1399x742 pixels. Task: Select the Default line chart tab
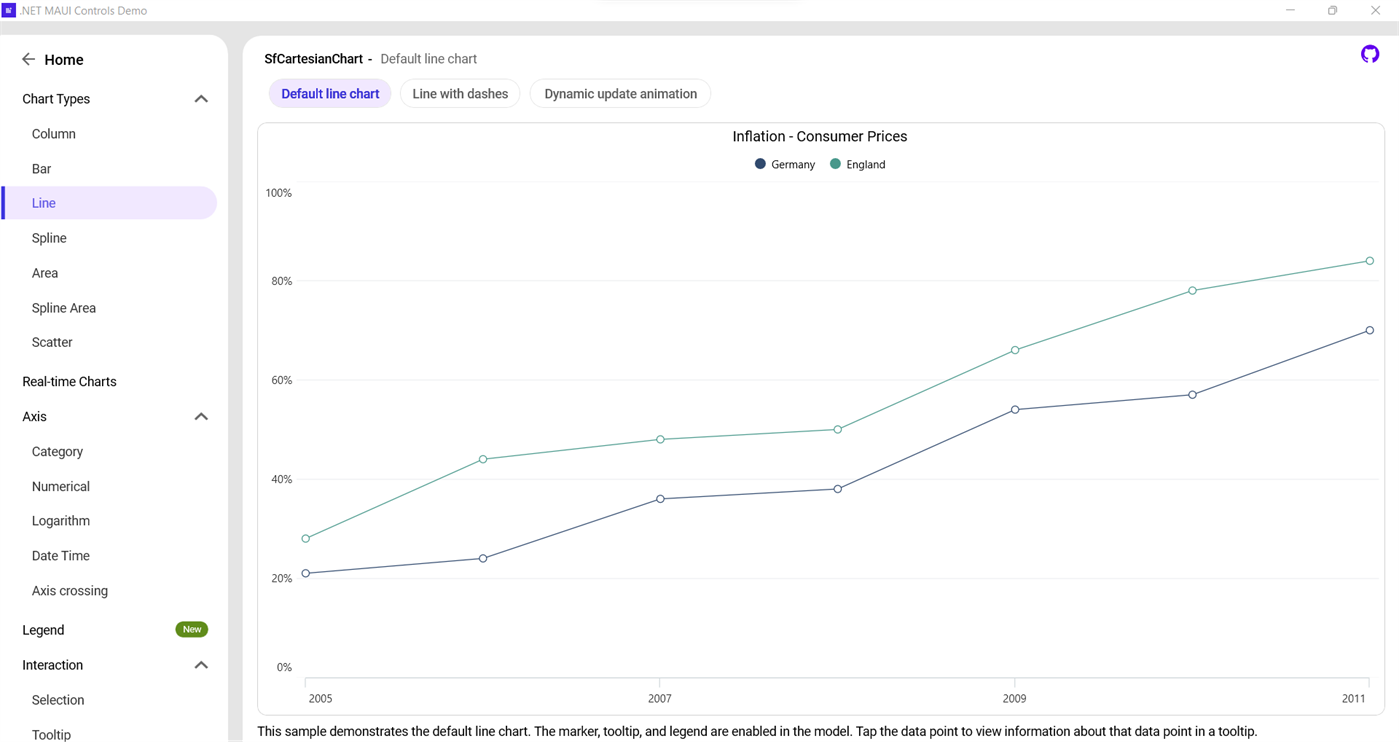tap(330, 94)
